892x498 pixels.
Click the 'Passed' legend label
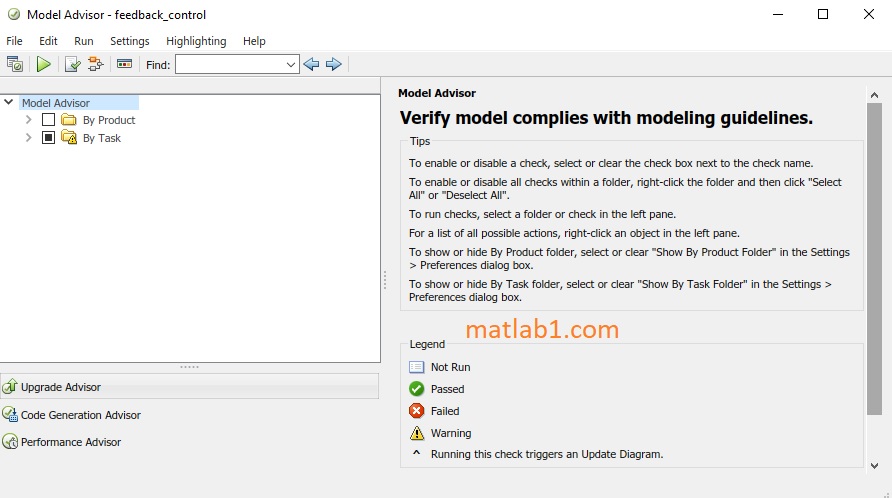point(447,389)
